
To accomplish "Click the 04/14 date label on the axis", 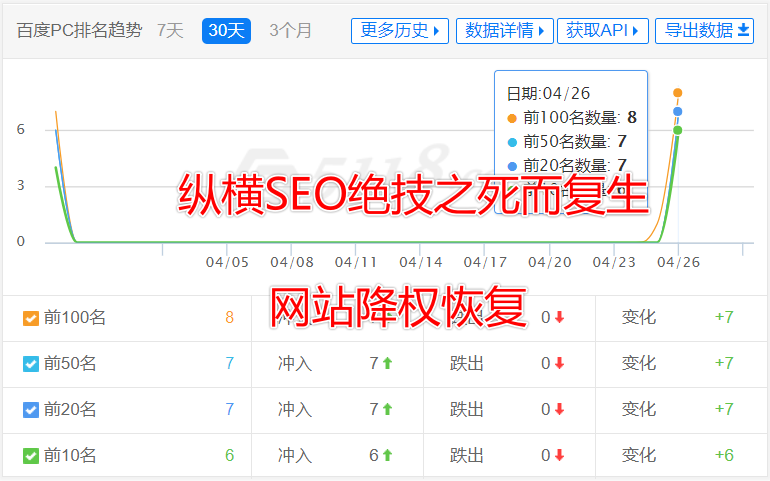I will tap(420, 262).
